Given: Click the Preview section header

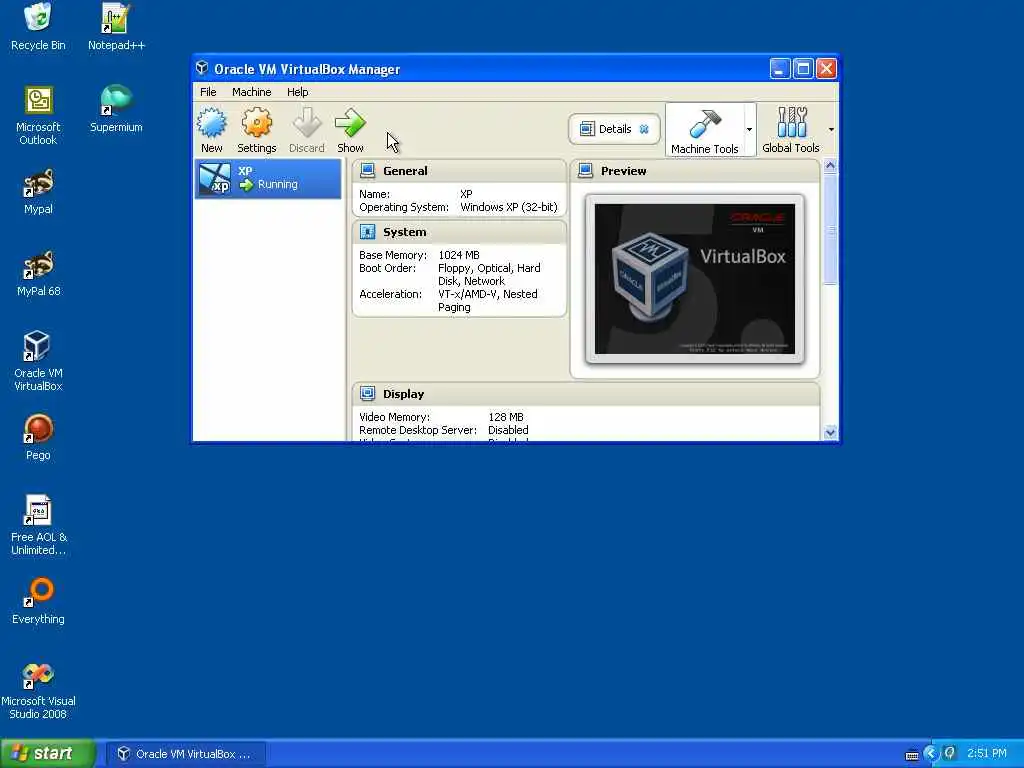Looking at the screenshot, I should 623,171.
